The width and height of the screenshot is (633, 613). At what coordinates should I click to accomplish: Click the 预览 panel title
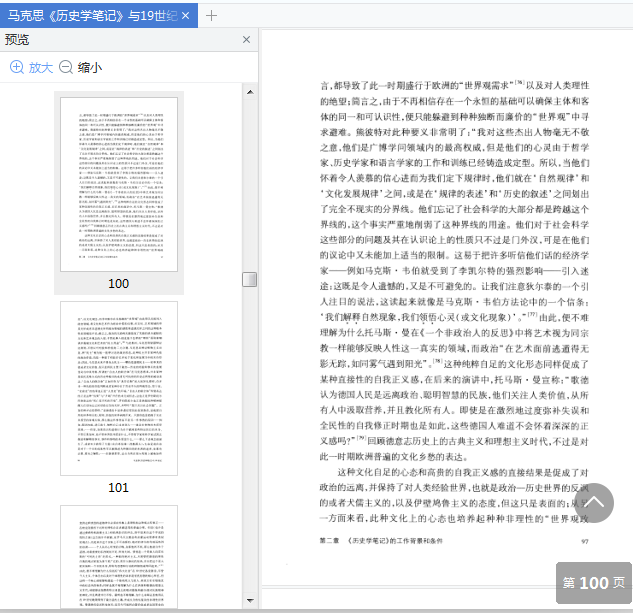17,40
